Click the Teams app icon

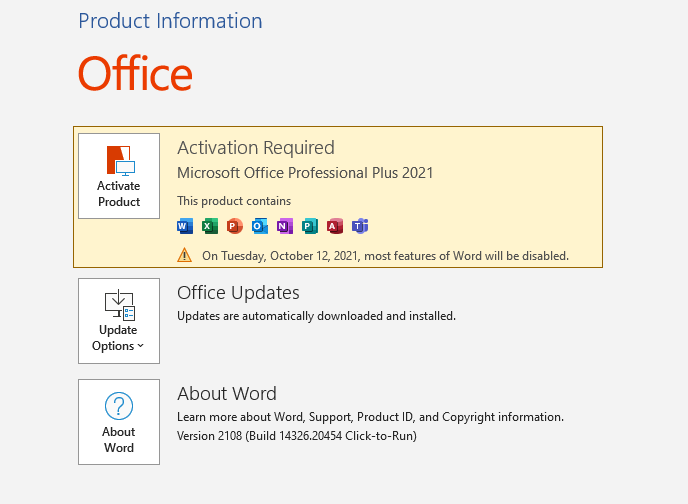[360, 226]
